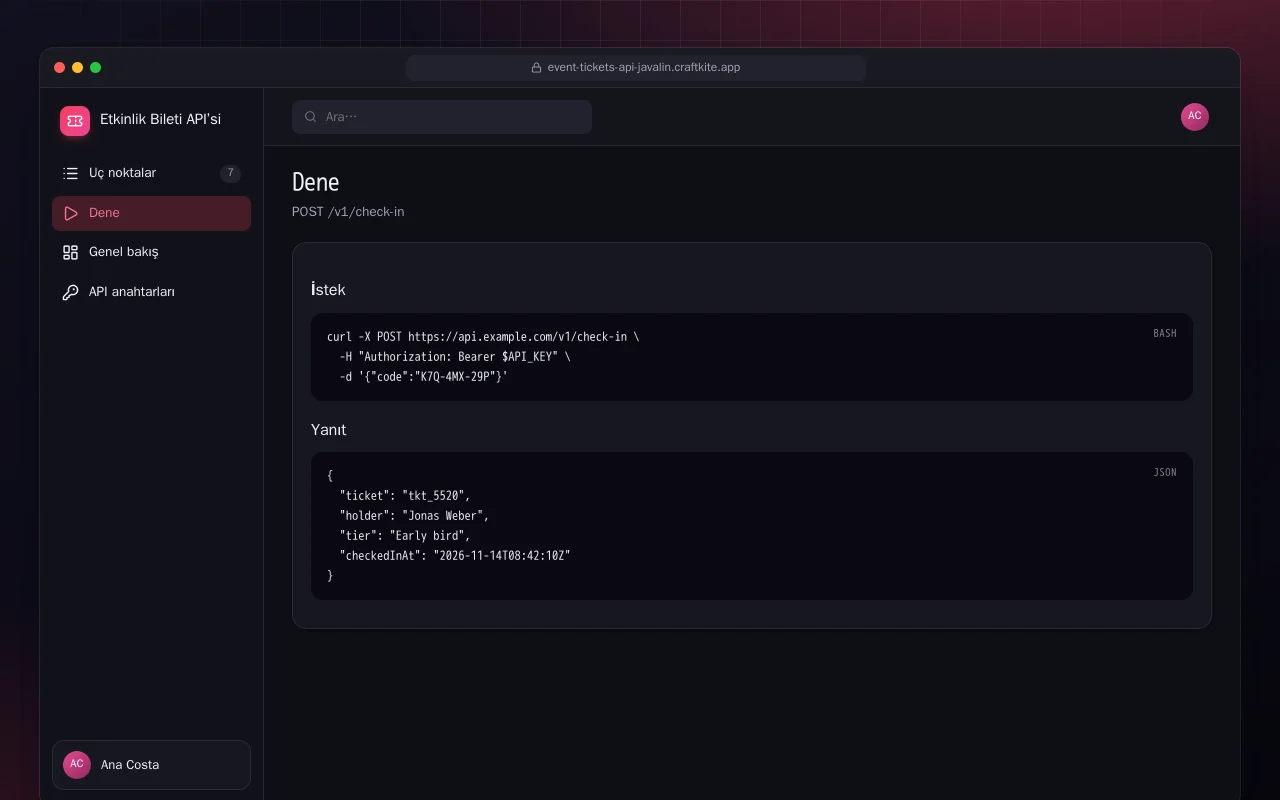Click the Dene play icon
Image resolution: width=1280 pixels, height=800 pixels.
point(70,213)
